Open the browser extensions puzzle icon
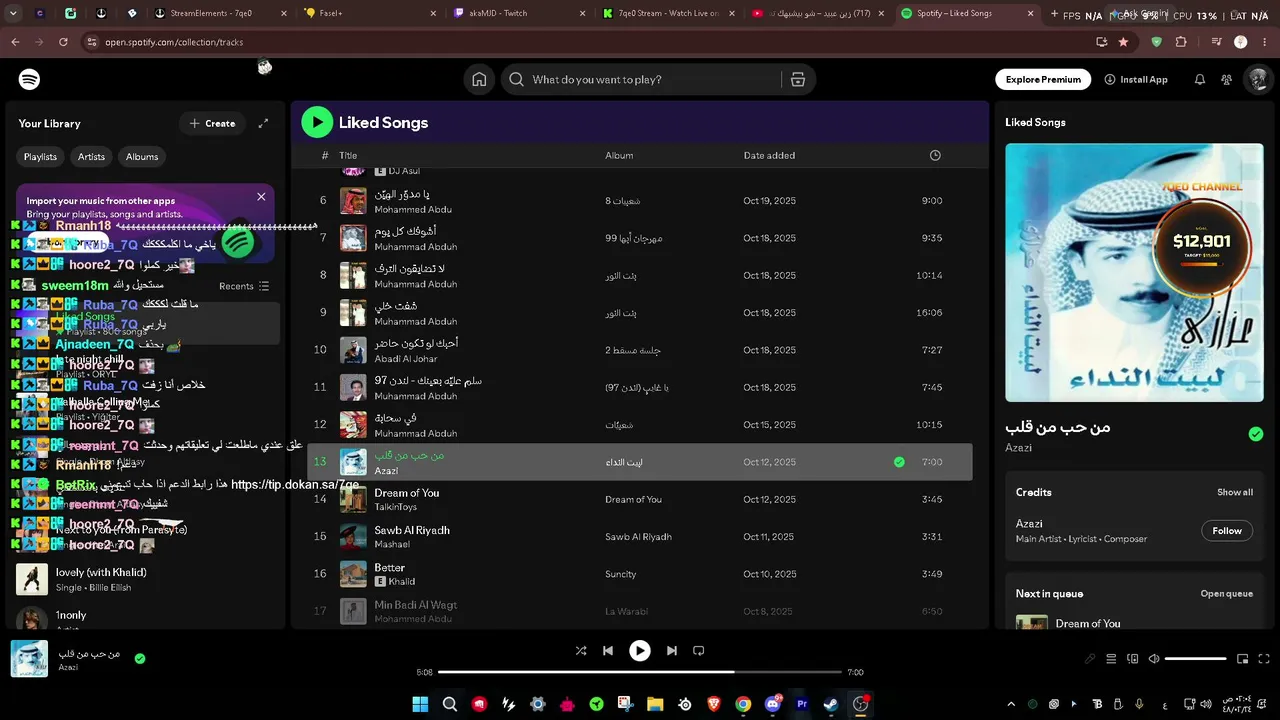Viewport: 1280px width, 720px height. 1181,42
